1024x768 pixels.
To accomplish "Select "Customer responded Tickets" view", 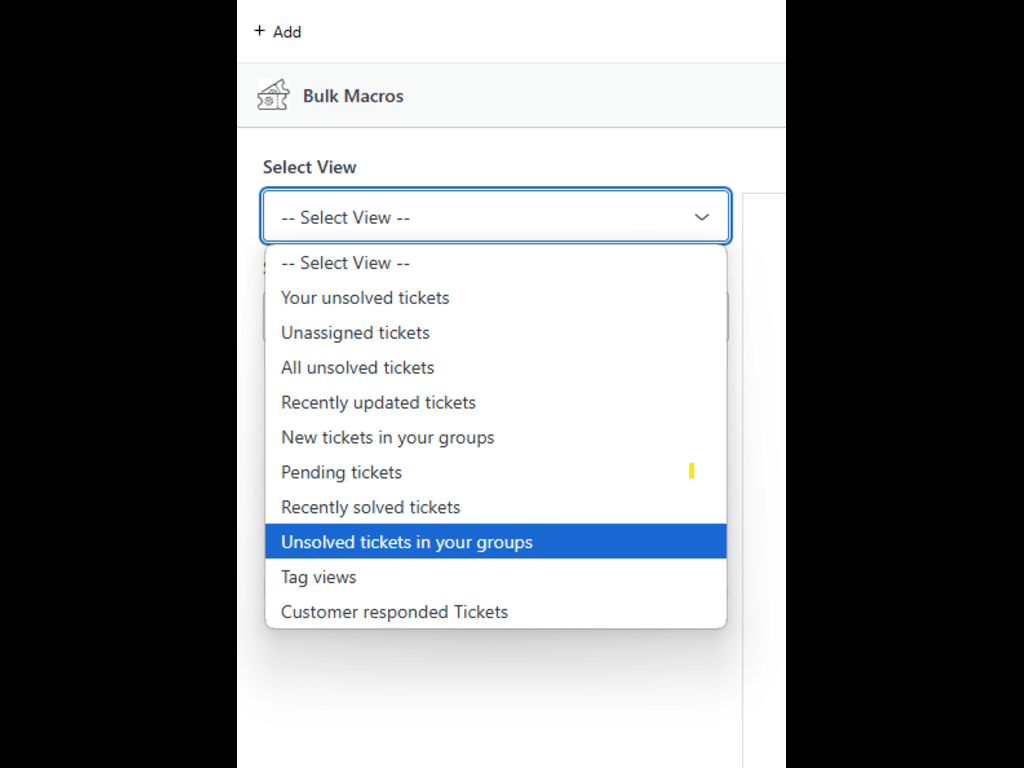I will click(x=394, y=612).
